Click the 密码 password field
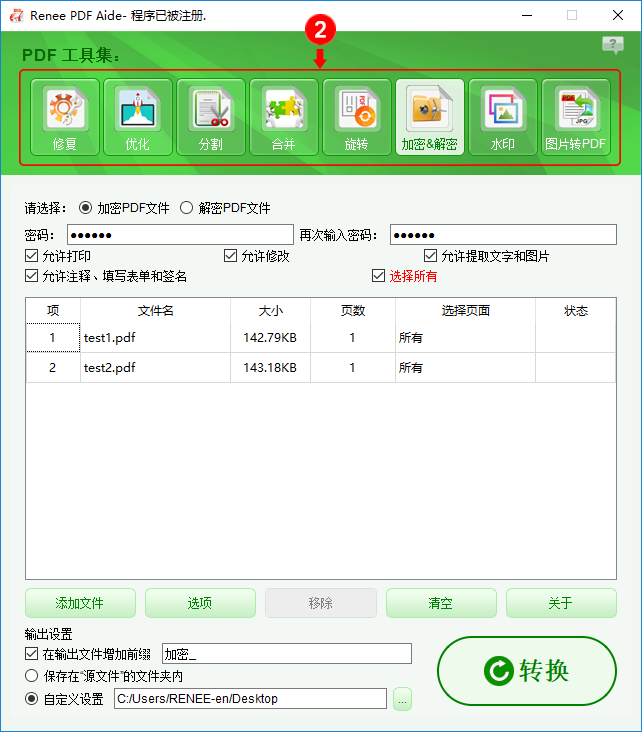 pyautogui.click(x=180, y=235)
